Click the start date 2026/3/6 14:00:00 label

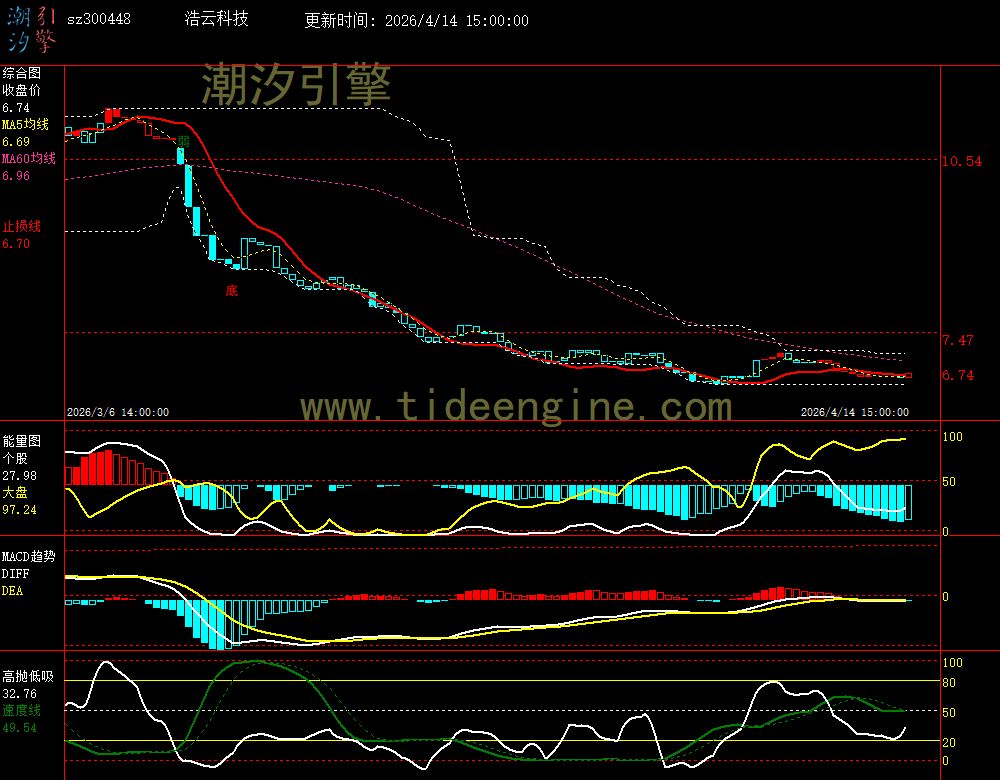click(118, 411)
